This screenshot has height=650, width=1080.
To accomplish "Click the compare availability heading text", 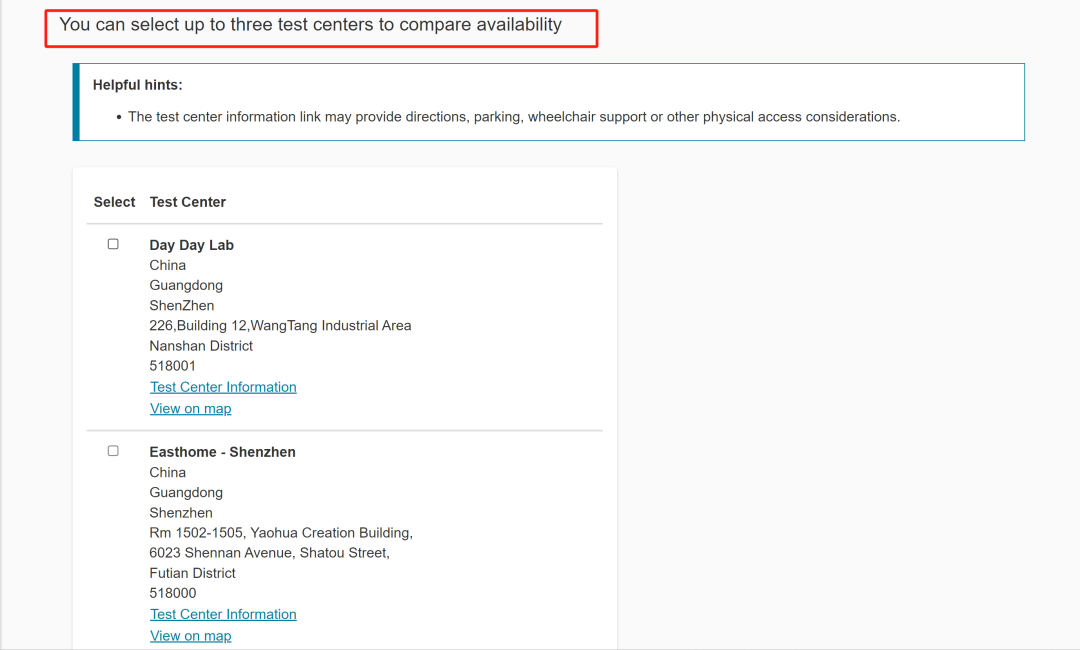I will coord(310,25).
